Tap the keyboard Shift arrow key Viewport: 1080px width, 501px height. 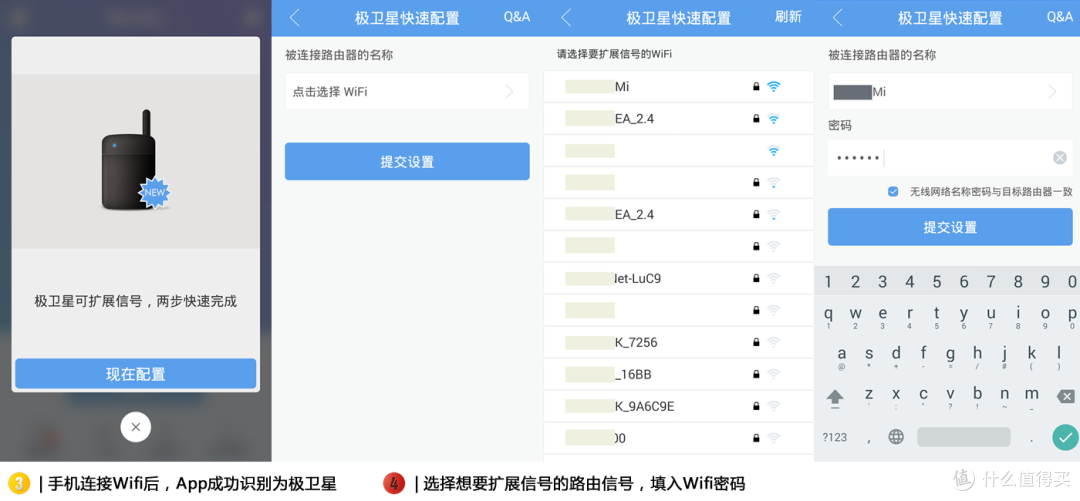tap(835, 397)
